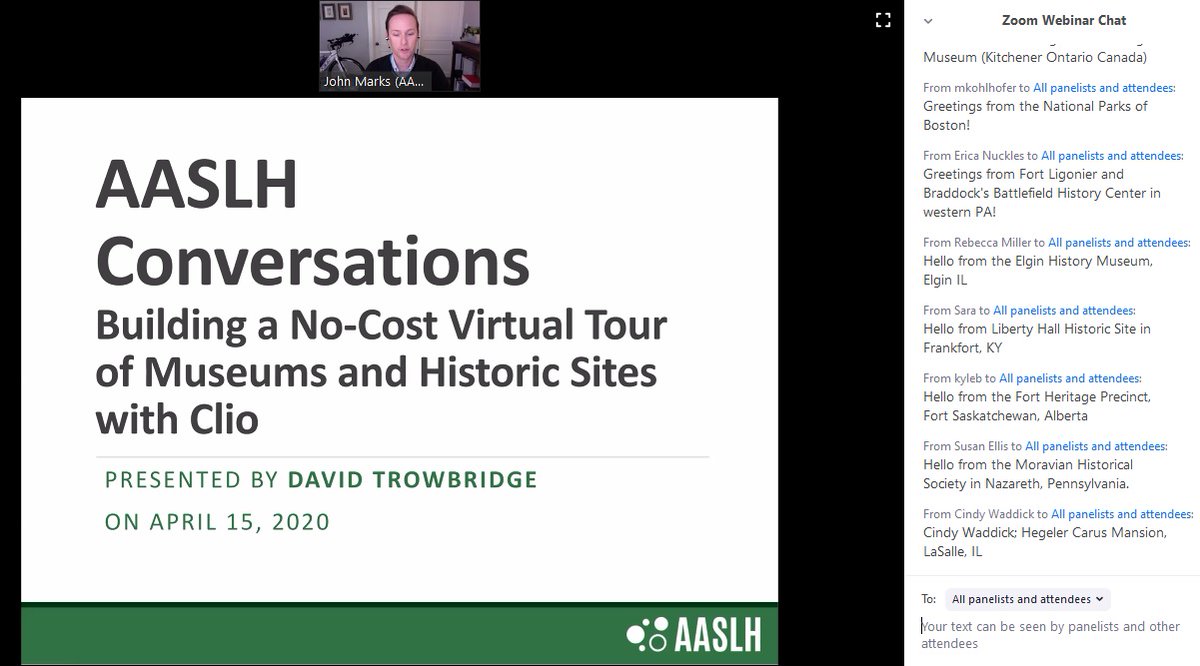Select 'Hello from the Elgin History Museum' message
This screenshot has height=666, width=1200.
[1038, 270]
